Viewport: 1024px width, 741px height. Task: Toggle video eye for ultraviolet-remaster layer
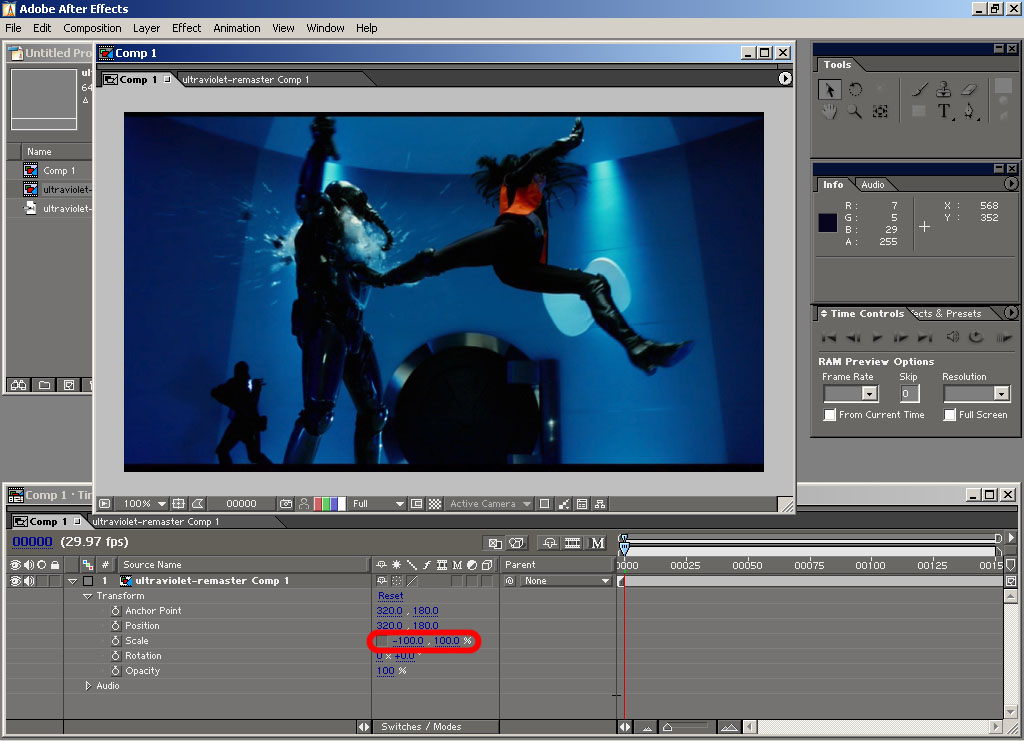(15, 581)
